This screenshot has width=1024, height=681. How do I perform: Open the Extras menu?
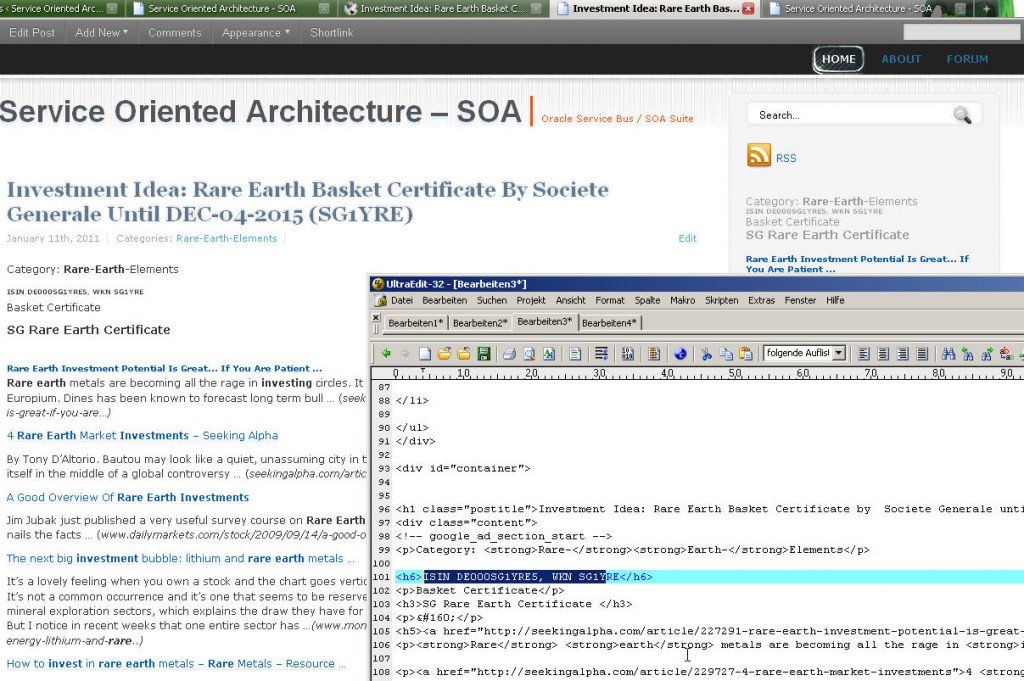(761, 300)
